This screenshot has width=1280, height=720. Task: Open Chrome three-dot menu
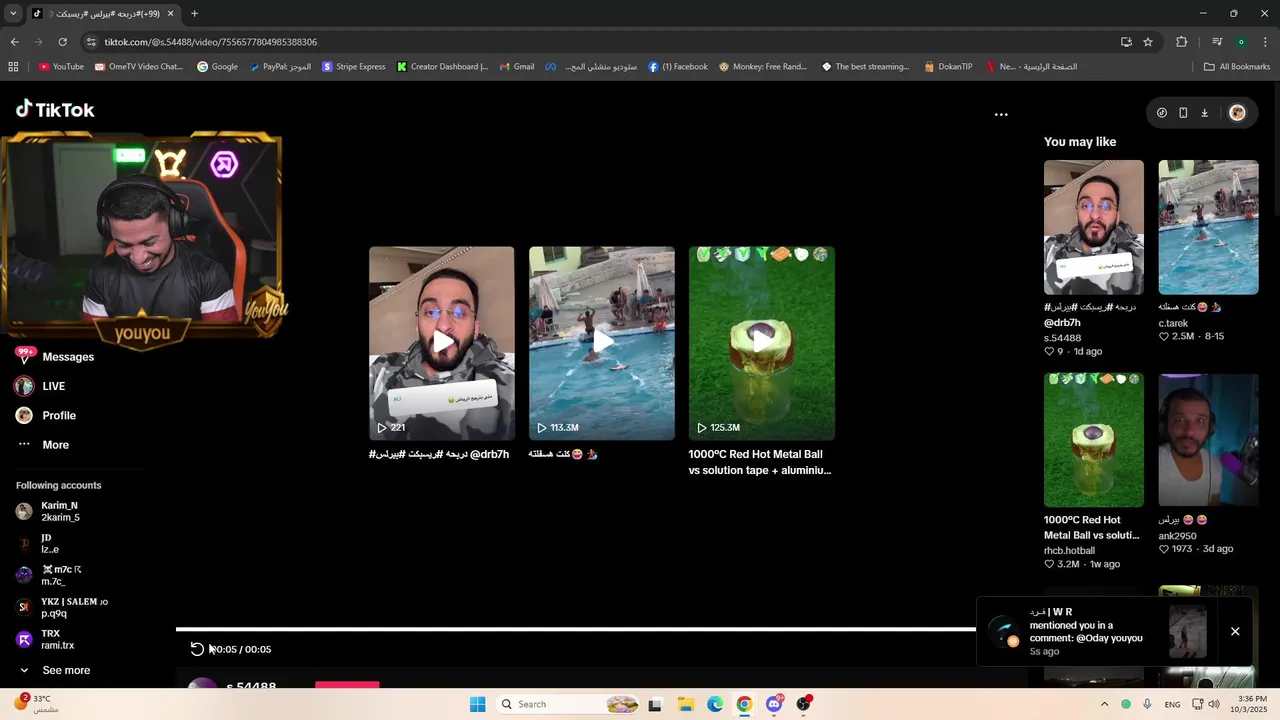pos(1266,42)
